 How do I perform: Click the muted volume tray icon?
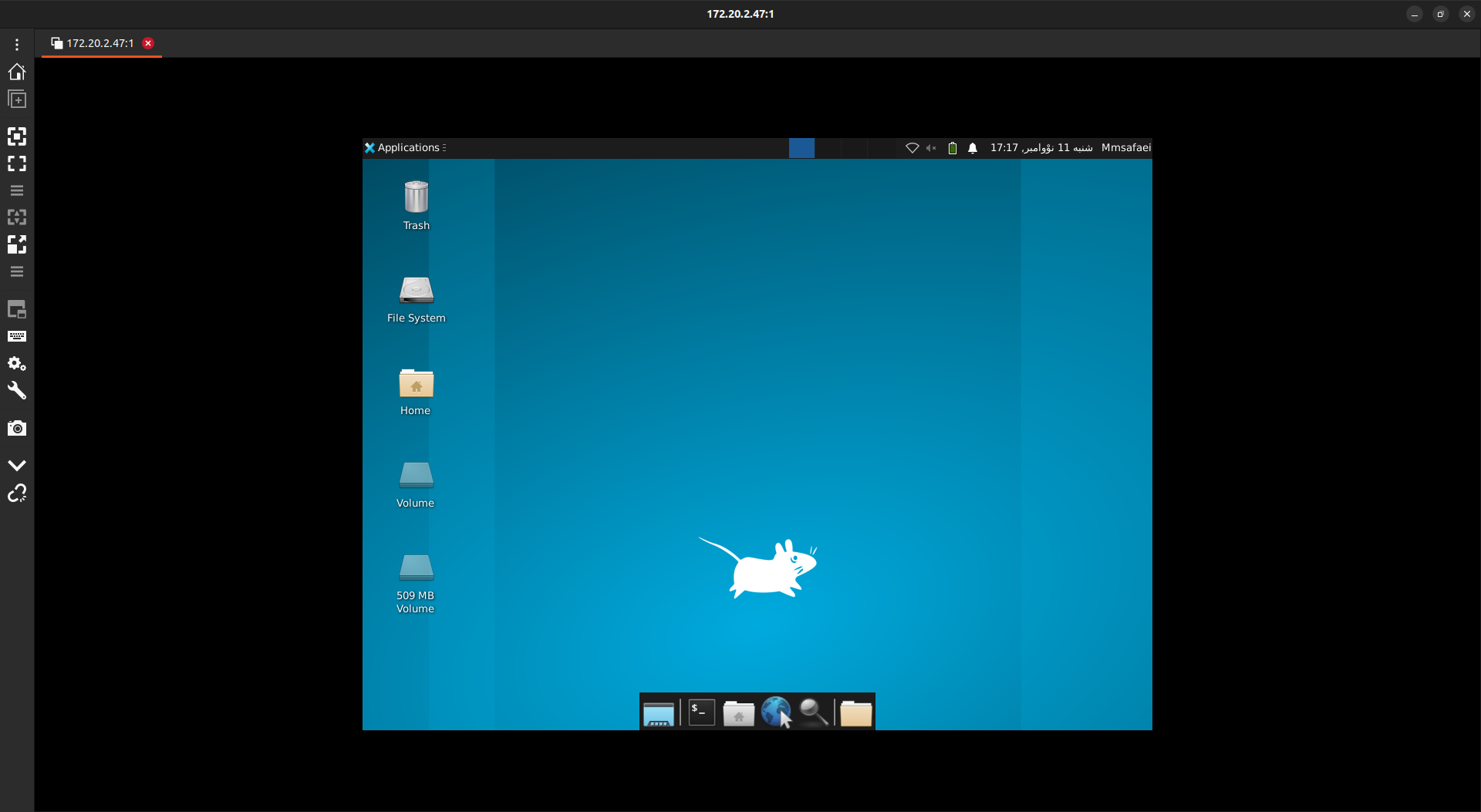click(x=931, y=148)
